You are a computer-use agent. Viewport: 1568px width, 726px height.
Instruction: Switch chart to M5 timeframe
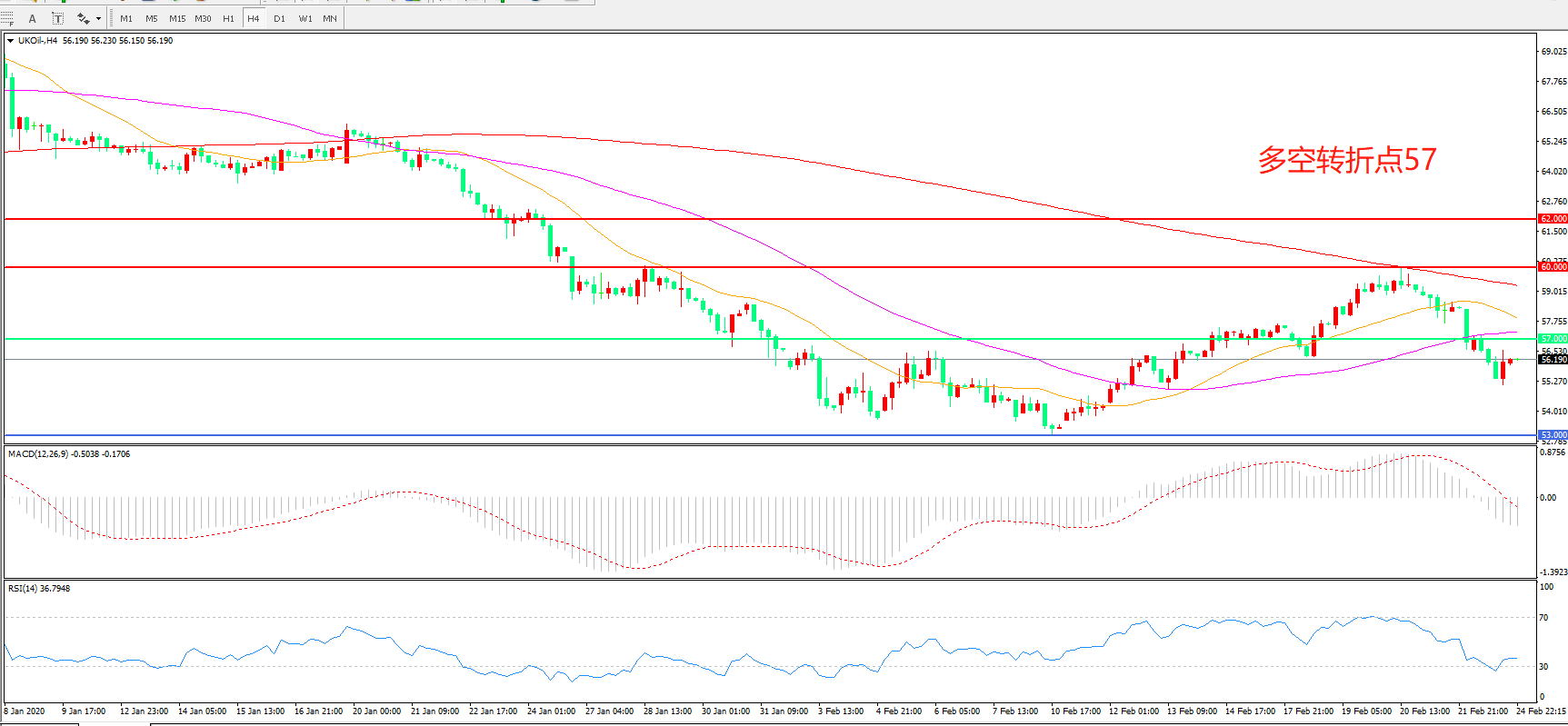pos(151,18)
